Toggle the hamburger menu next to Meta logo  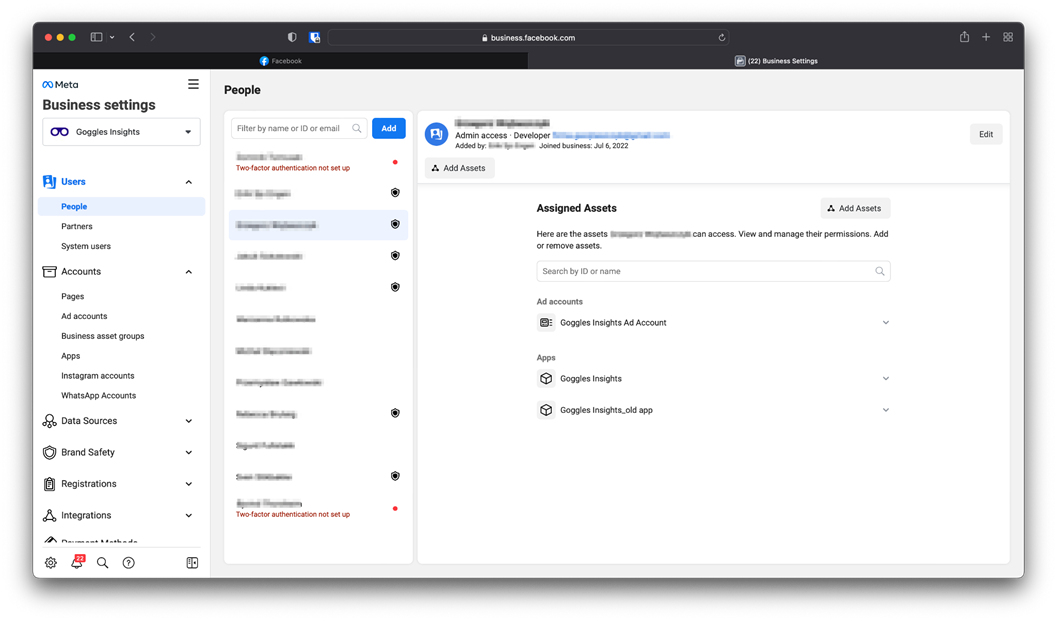click(x=193, y=85)
